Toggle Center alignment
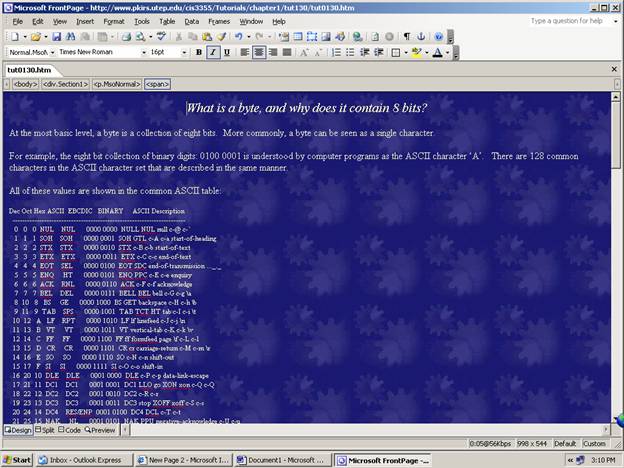Viewport: 624px width, 468px height. pyautogui.click(x=259, y=53)
